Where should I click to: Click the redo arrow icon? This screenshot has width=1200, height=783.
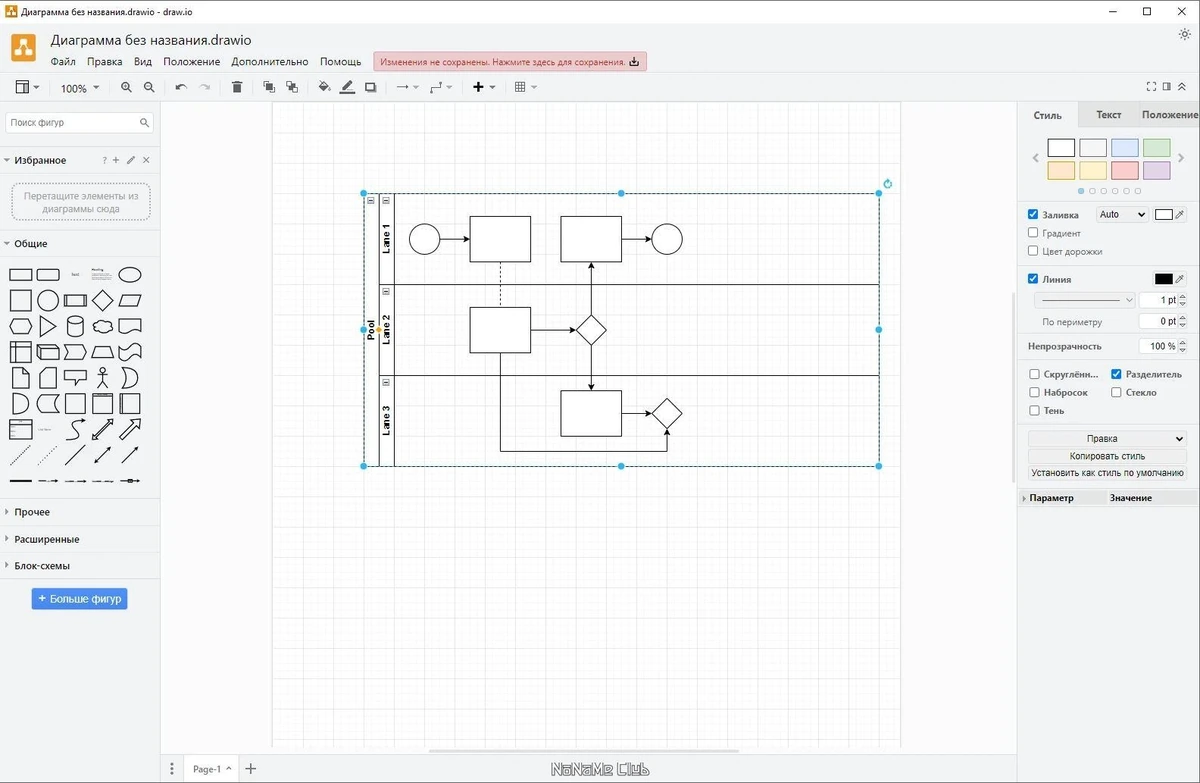click(x=205, y=88)
